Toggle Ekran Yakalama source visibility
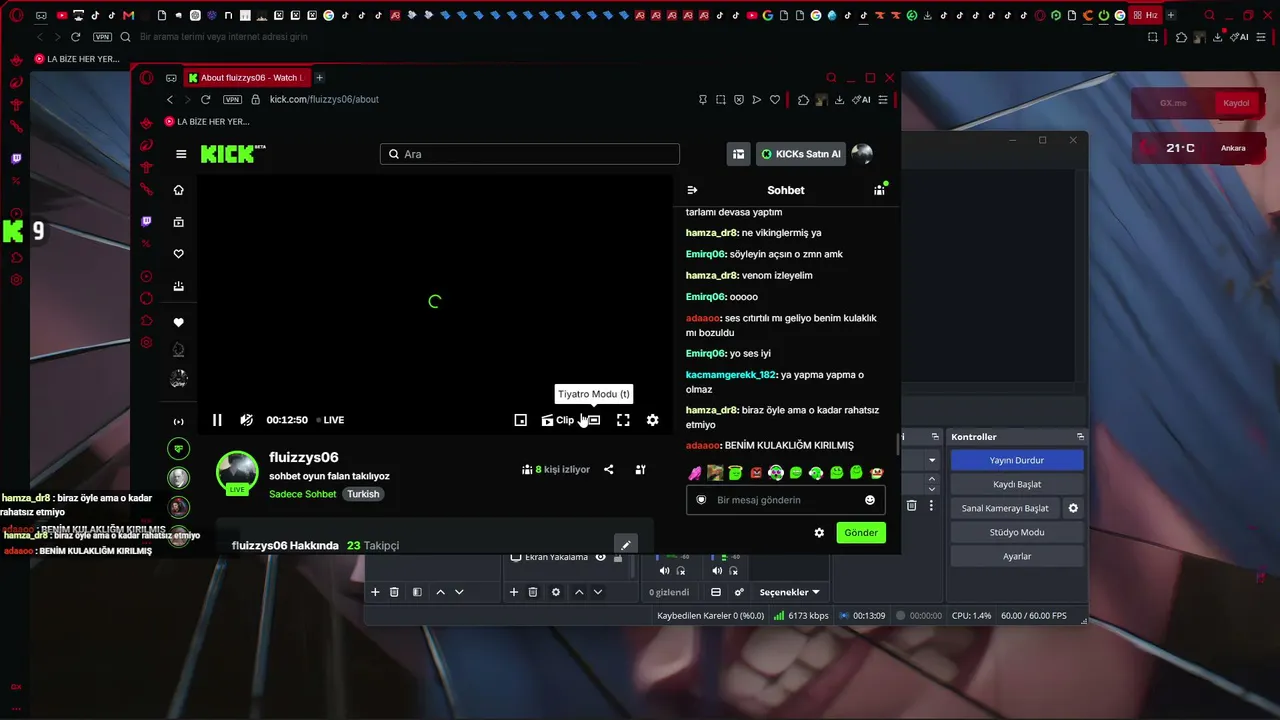The height and width of the screenshot is (720, 1280). [x=600, y=557]
